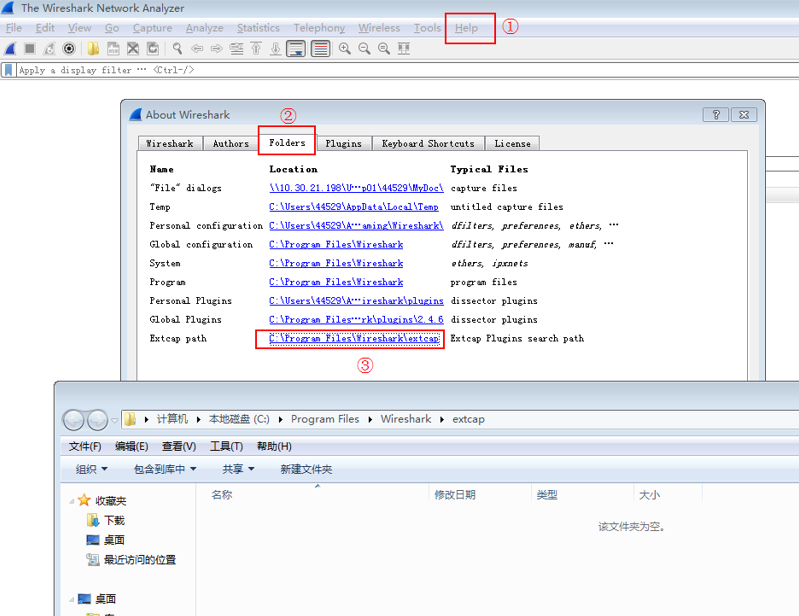The width and height of the screenshot is (799, 616).
Task: Close this capture file icon
Action: tap(133, 49)
